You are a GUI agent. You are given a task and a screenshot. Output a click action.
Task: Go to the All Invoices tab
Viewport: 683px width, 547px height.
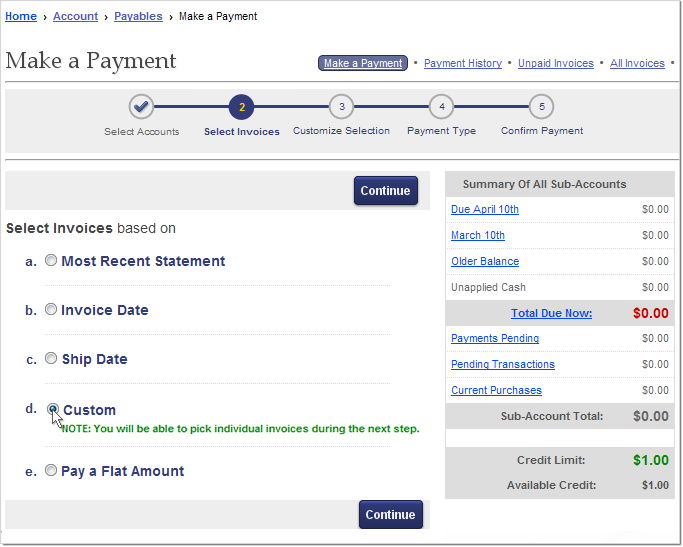pyautogui.click(x=637, y=63)
